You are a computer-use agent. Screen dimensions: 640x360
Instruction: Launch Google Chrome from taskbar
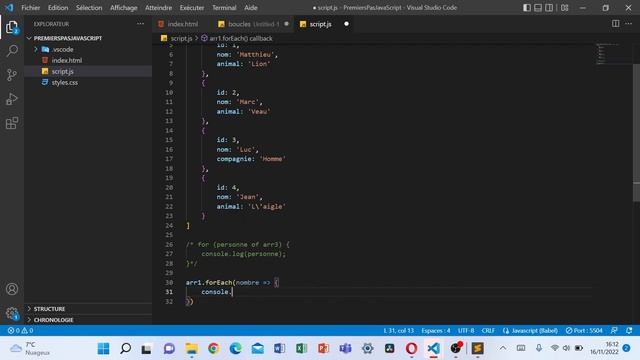click(213, 349)
